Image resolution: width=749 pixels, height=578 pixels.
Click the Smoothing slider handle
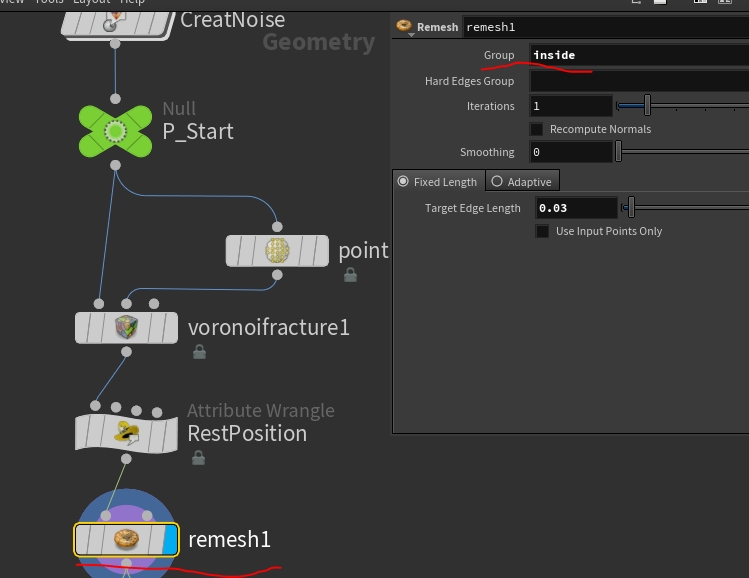(x=619, y=151)
